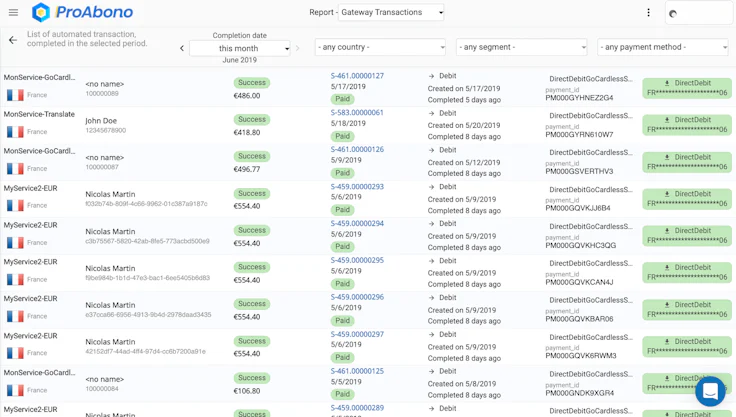Click 'Created on 5/20/2019' text

(x=464, y=125)
